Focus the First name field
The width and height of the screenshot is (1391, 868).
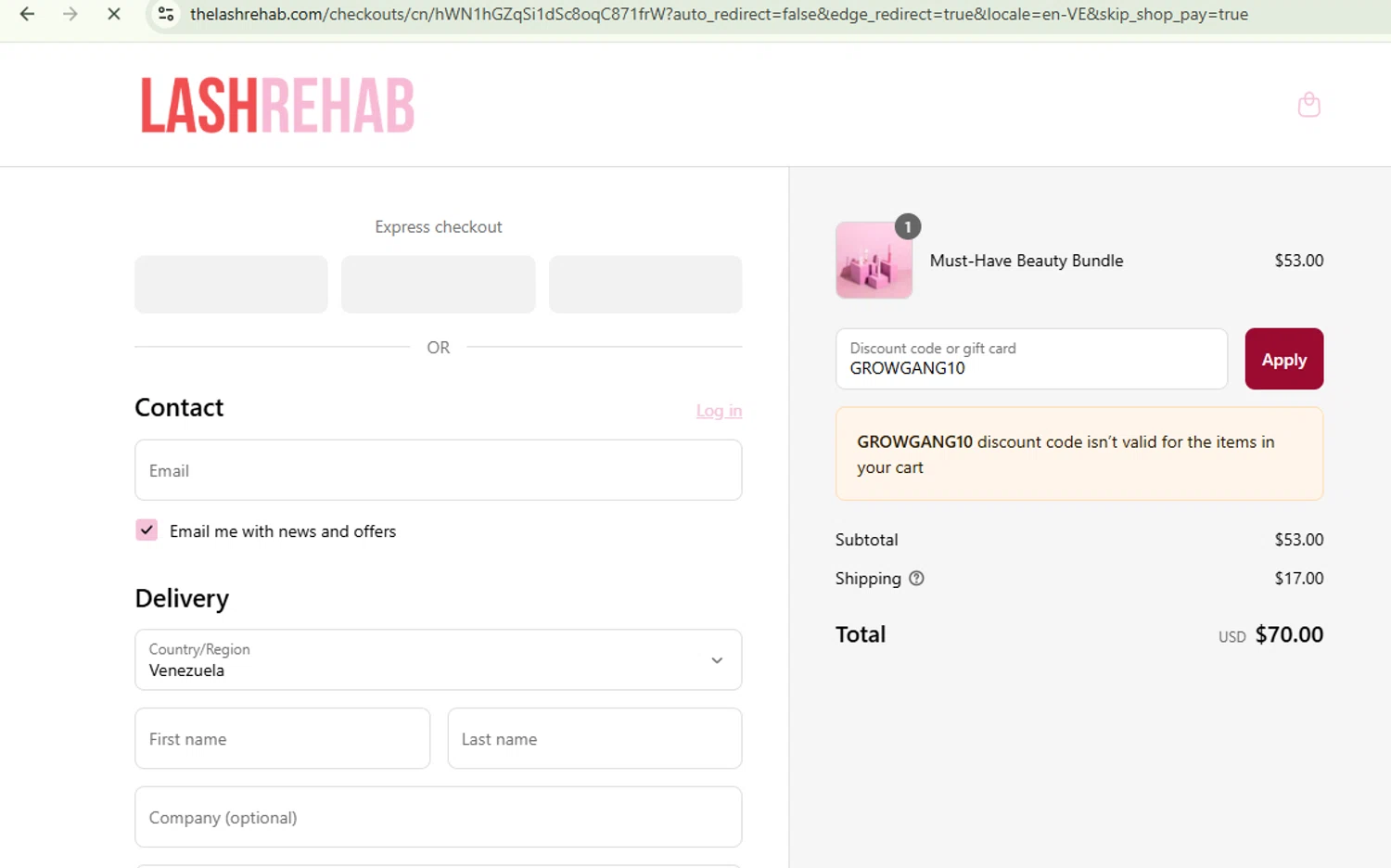[x=282, y=739]
